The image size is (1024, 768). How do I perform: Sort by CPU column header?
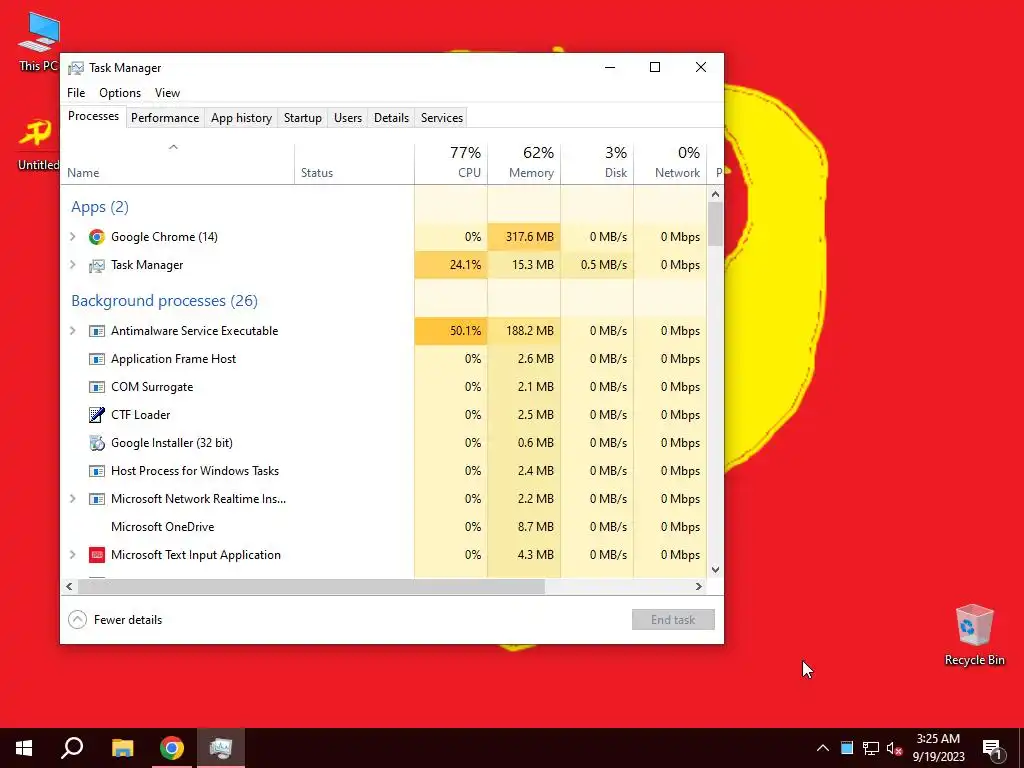pyautogui.click(x=451, y=163)
